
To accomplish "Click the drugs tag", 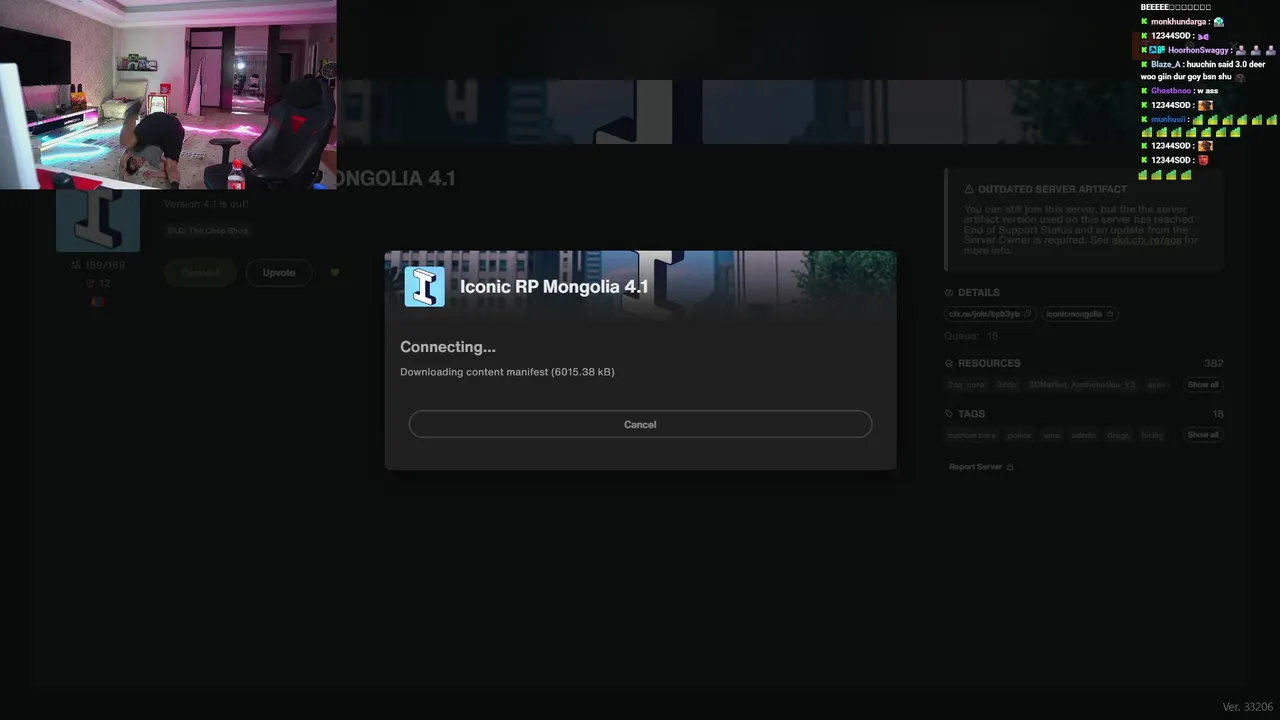I will coord(1120,435).
